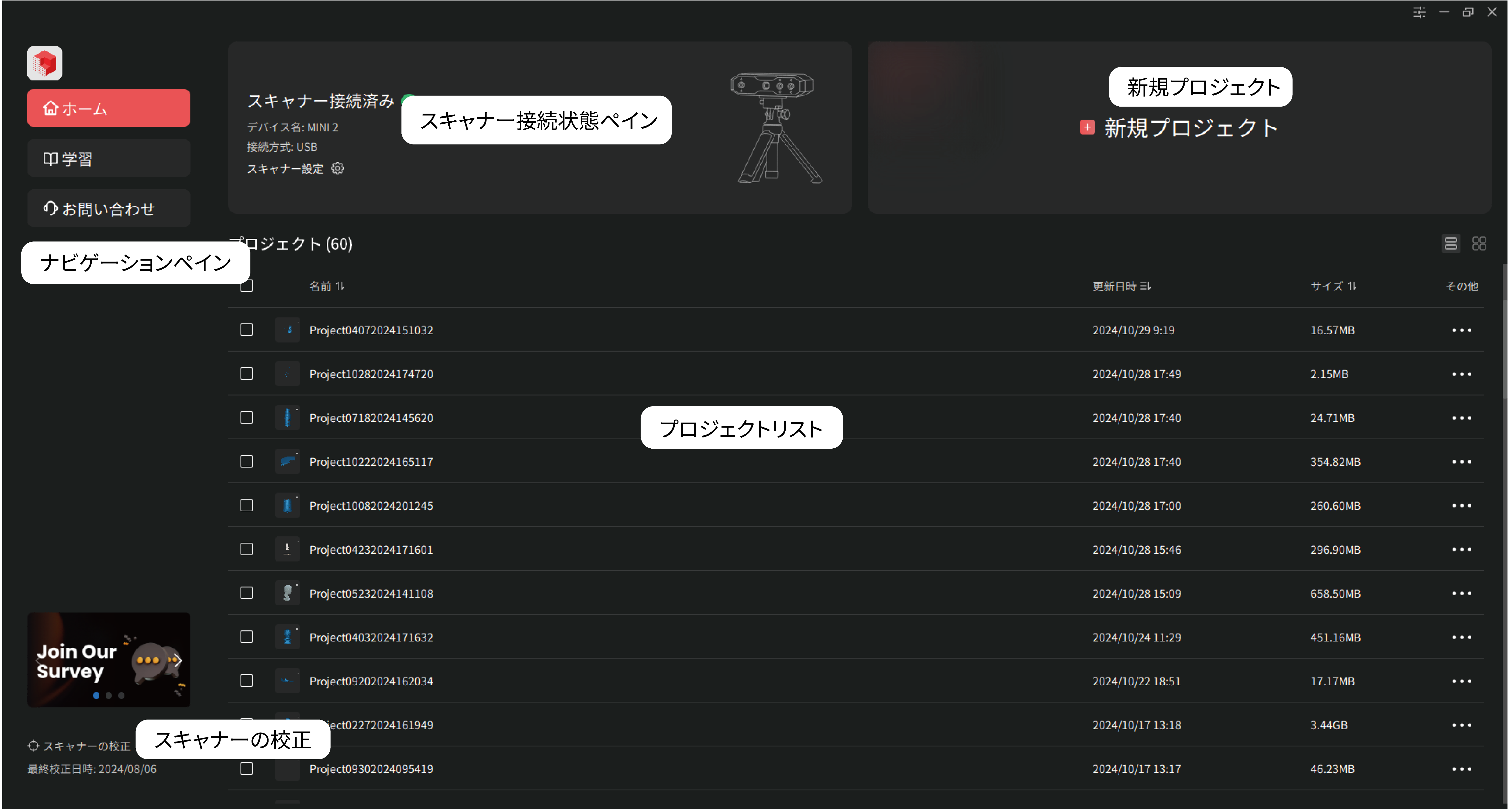Open project named Project10282024174720

click(x=371, y=374)
